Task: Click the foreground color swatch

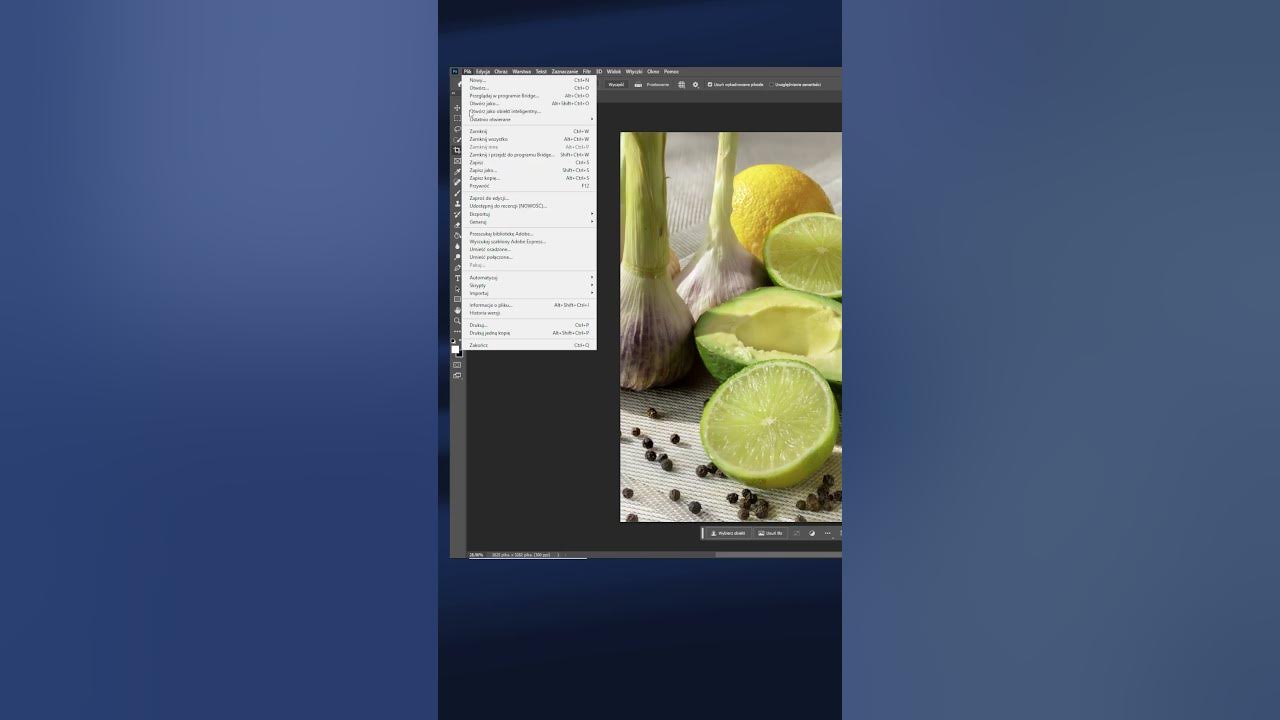Action: coord(455,348)
